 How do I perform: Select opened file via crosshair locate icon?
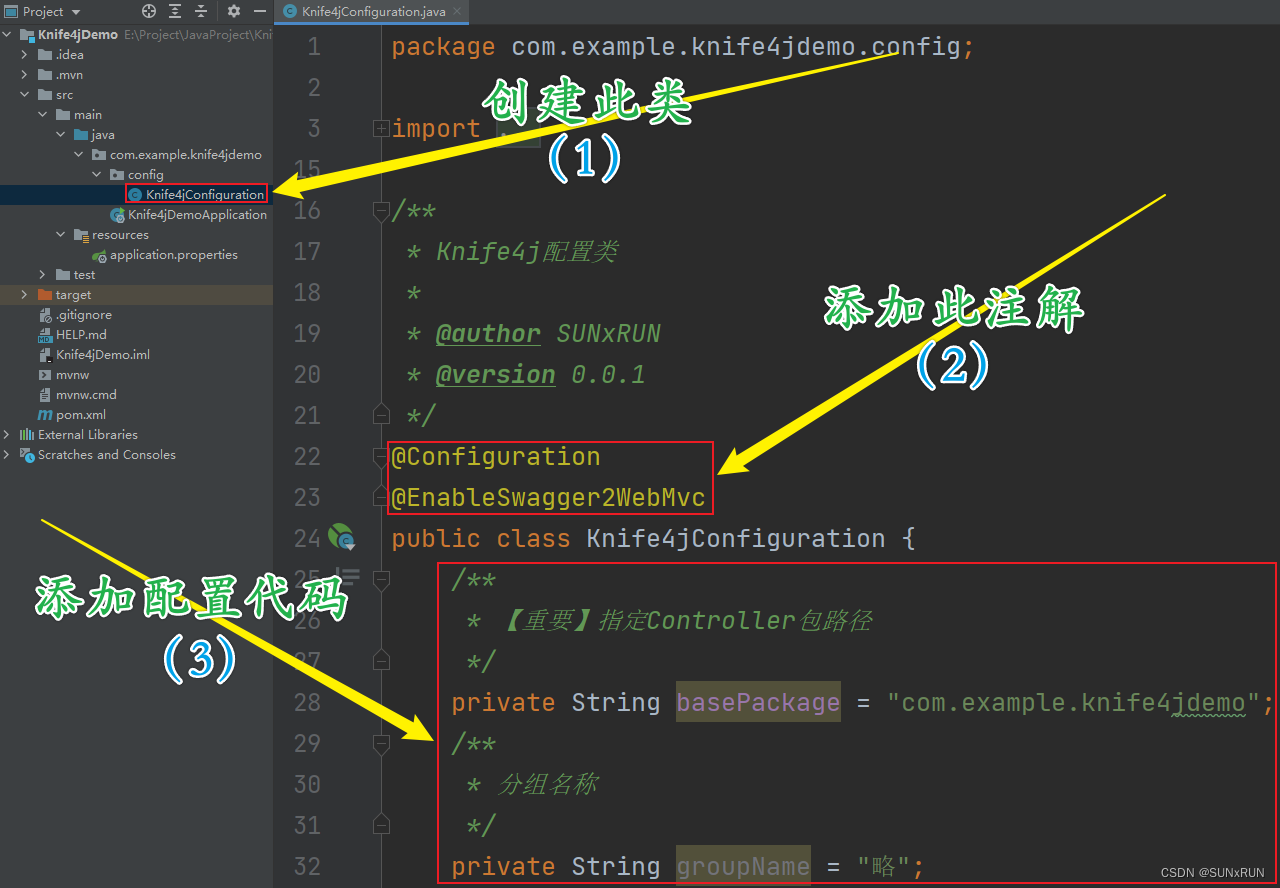[x=149, y=11]
